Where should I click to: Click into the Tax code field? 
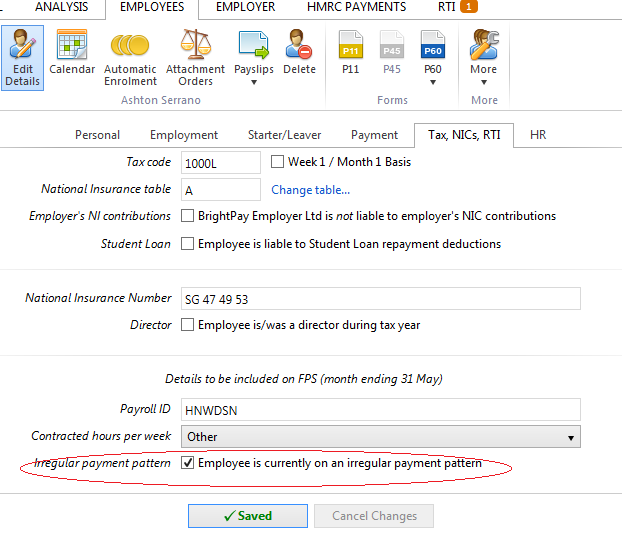(221, 163)
